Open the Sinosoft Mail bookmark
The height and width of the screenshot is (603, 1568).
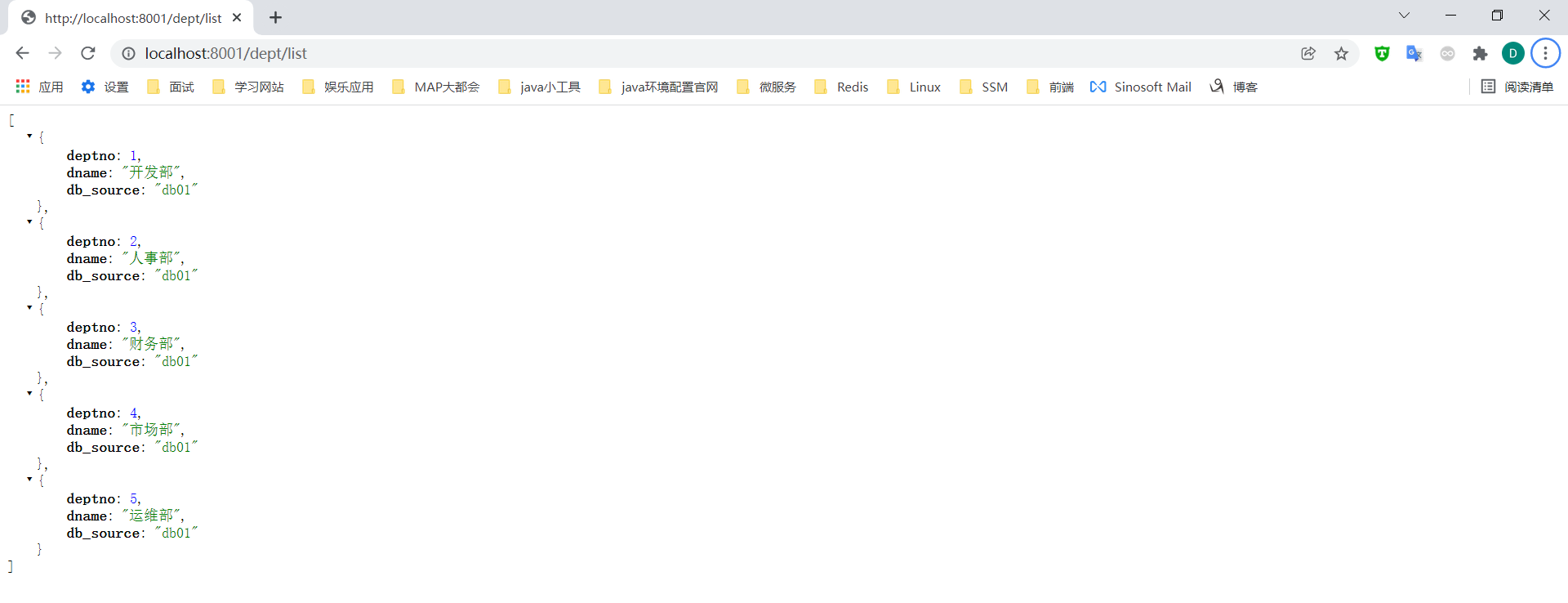click(1141, 87)
